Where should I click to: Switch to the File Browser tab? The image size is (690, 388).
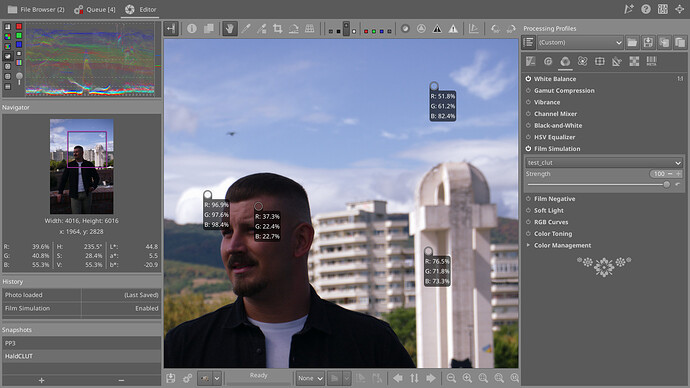36,9
